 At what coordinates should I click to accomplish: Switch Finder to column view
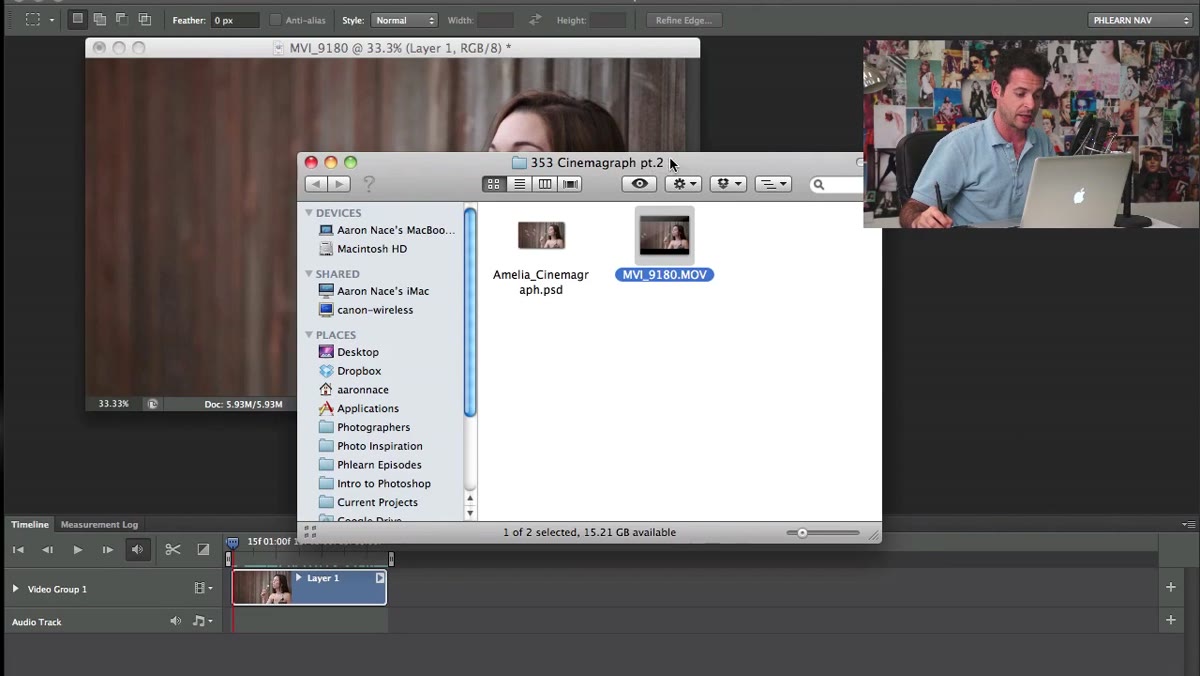[545, 184]
